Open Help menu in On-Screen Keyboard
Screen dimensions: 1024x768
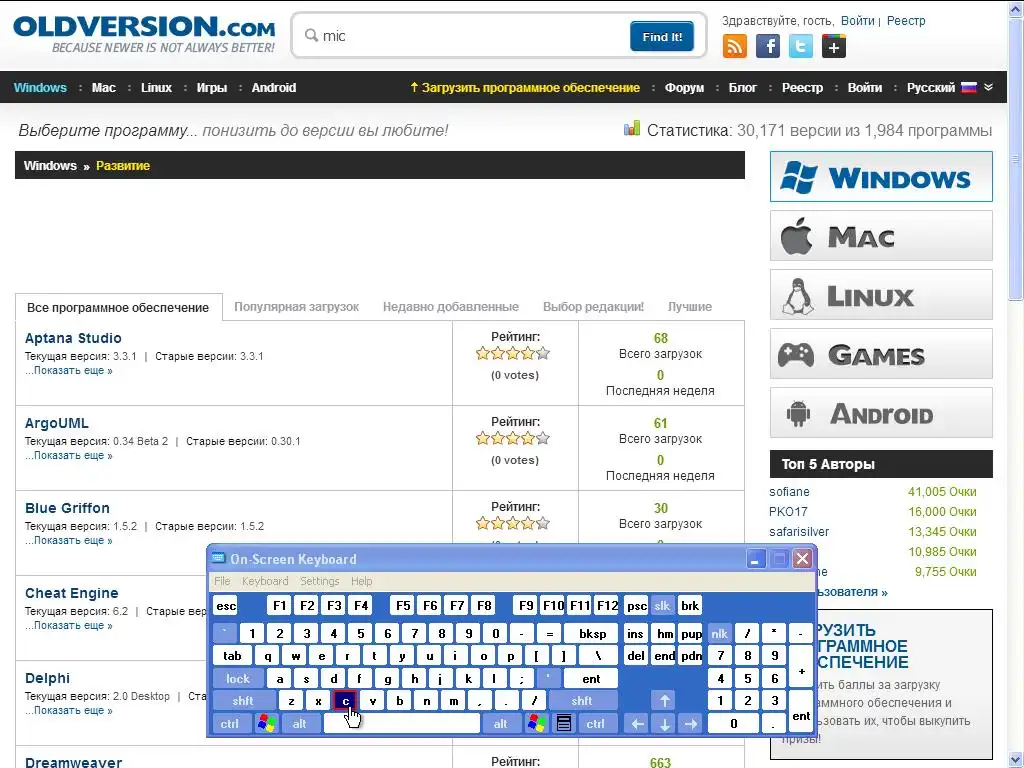[x=361, y=581]
